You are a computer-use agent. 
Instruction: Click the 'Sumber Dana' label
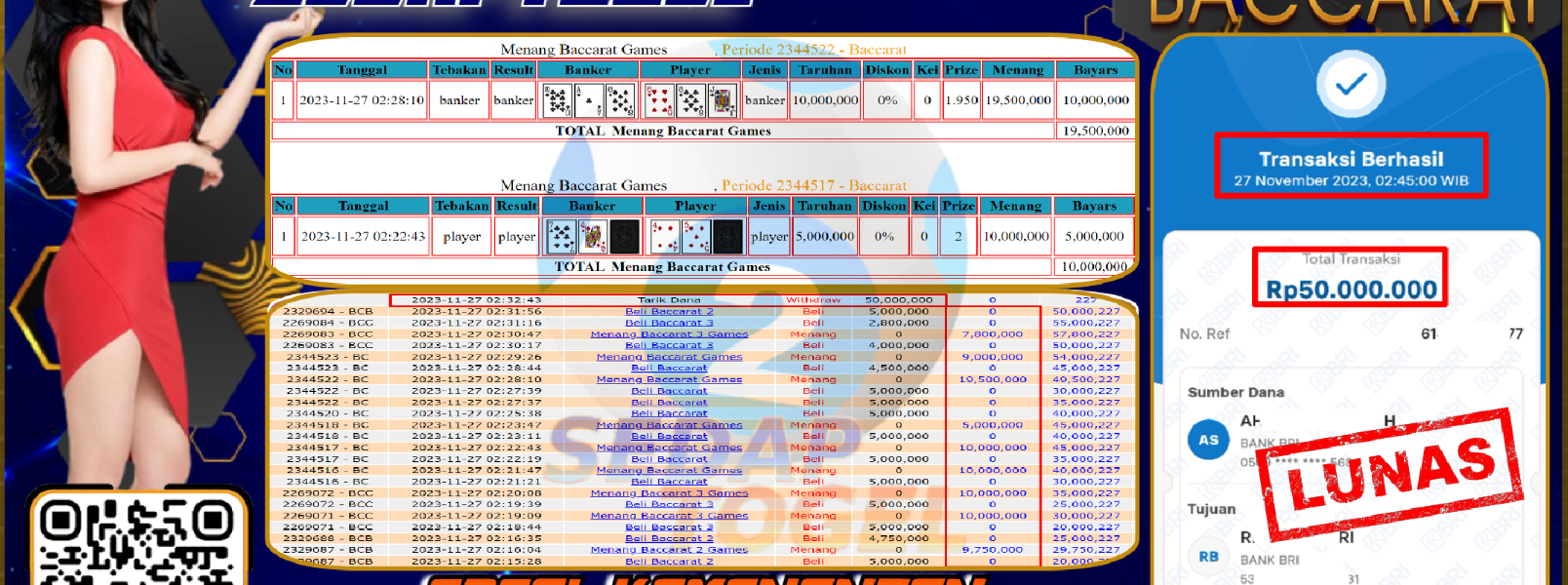pos(1235,392)
